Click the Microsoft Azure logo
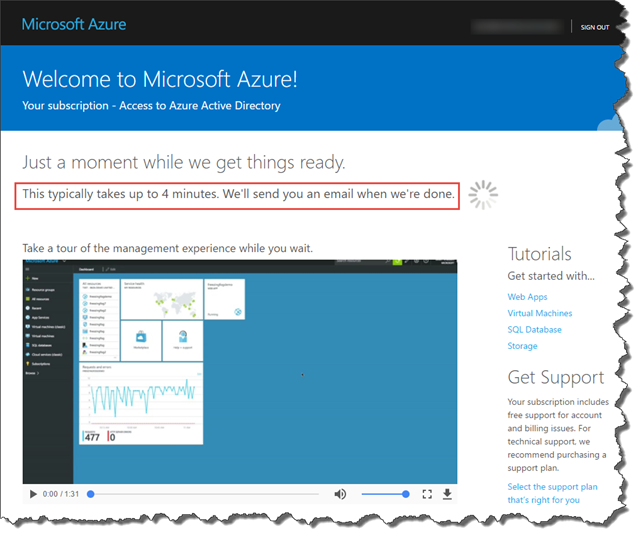The image size is (643, 540). tap(74, 25)
